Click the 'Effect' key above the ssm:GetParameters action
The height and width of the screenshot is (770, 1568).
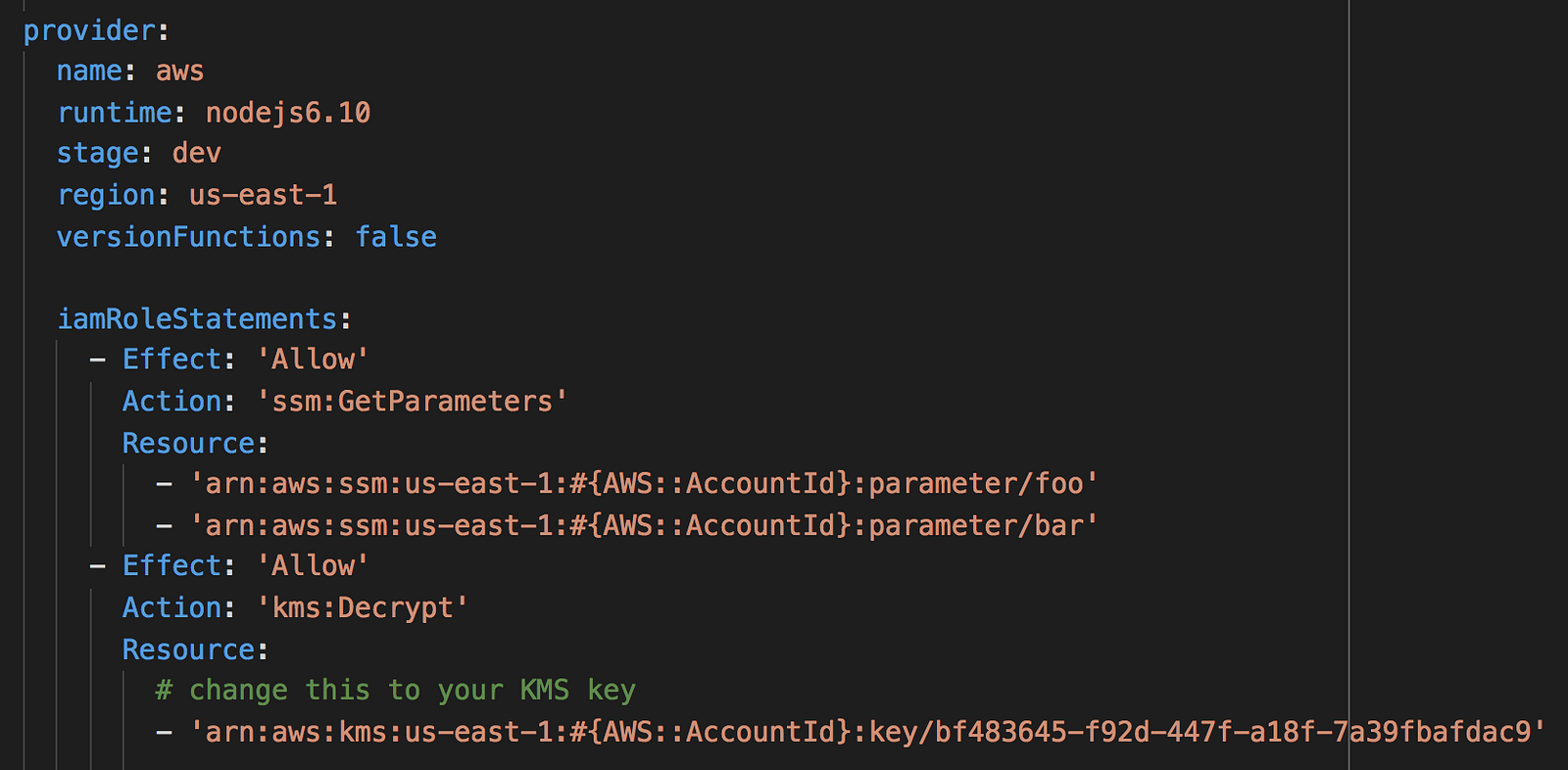click(x=171, y=360)
